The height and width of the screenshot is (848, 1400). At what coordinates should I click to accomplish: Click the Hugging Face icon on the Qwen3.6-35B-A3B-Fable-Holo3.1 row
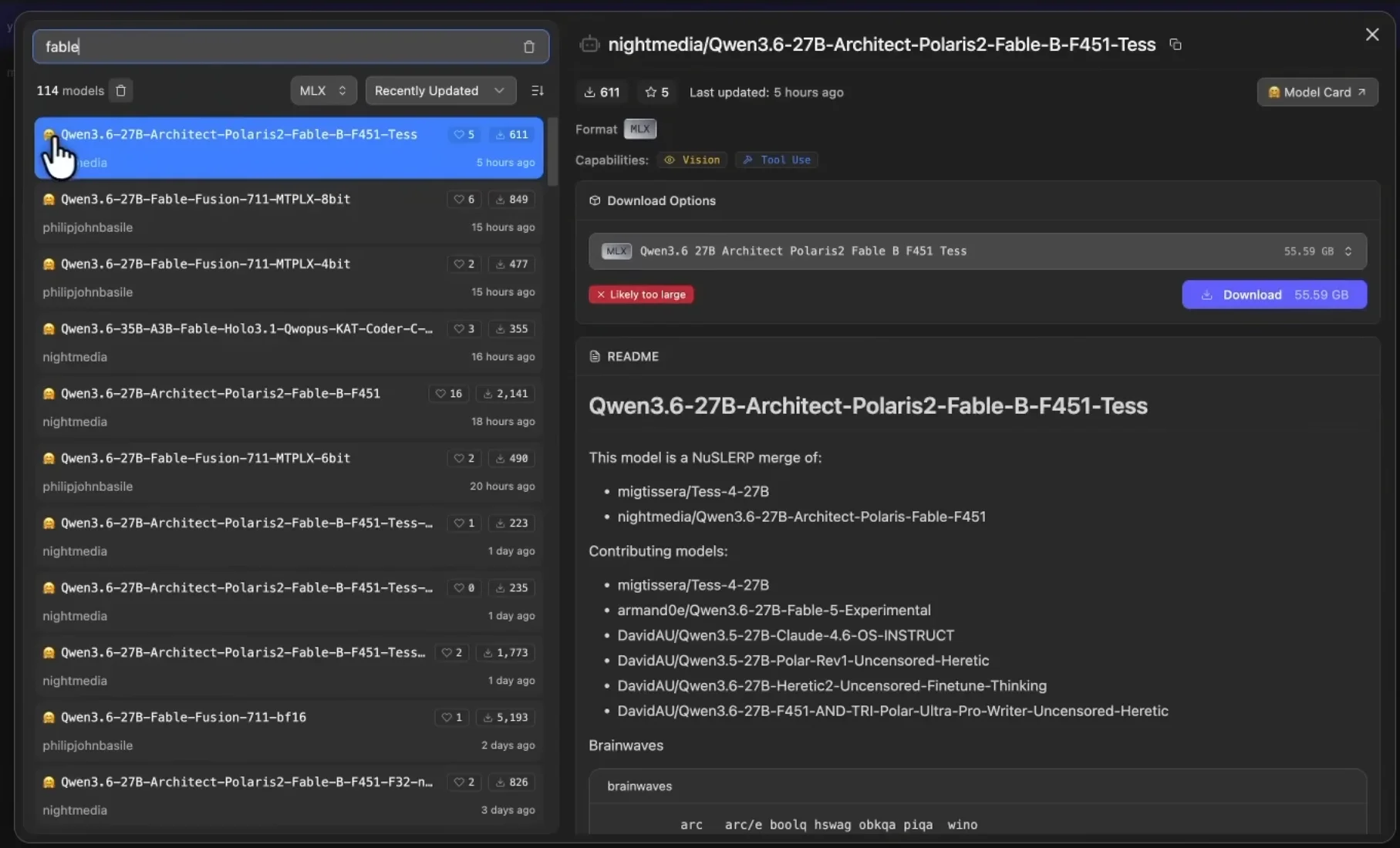click(49, 329)
